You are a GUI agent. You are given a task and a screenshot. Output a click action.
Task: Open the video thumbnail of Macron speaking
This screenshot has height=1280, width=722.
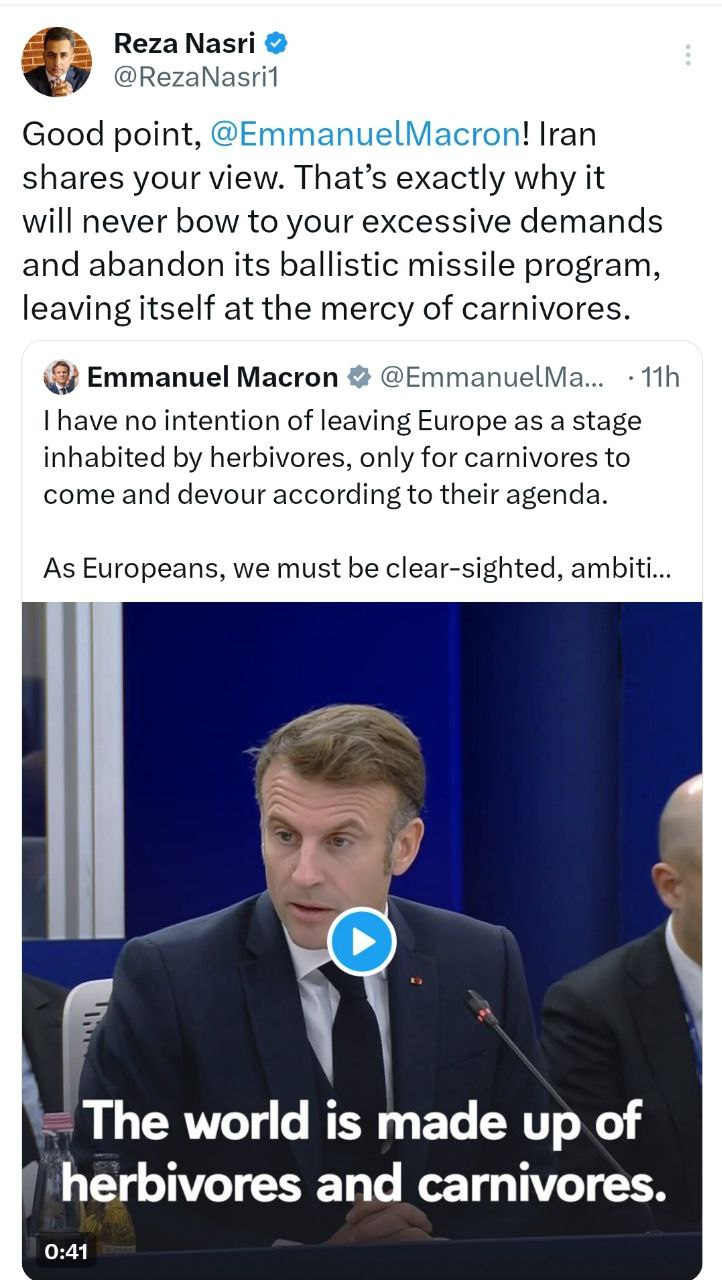click(361, 940)
